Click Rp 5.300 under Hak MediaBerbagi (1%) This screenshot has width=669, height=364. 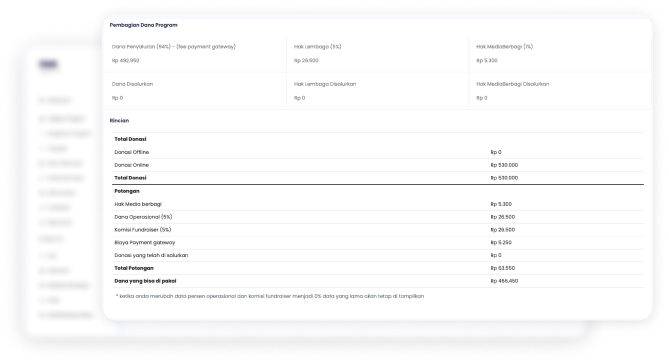pyautogui.click(x=487, y=61)
